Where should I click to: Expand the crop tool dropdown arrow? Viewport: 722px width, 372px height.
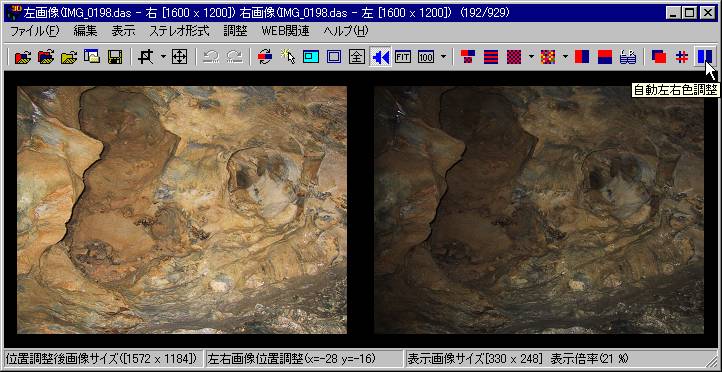(x=163, y=58)
